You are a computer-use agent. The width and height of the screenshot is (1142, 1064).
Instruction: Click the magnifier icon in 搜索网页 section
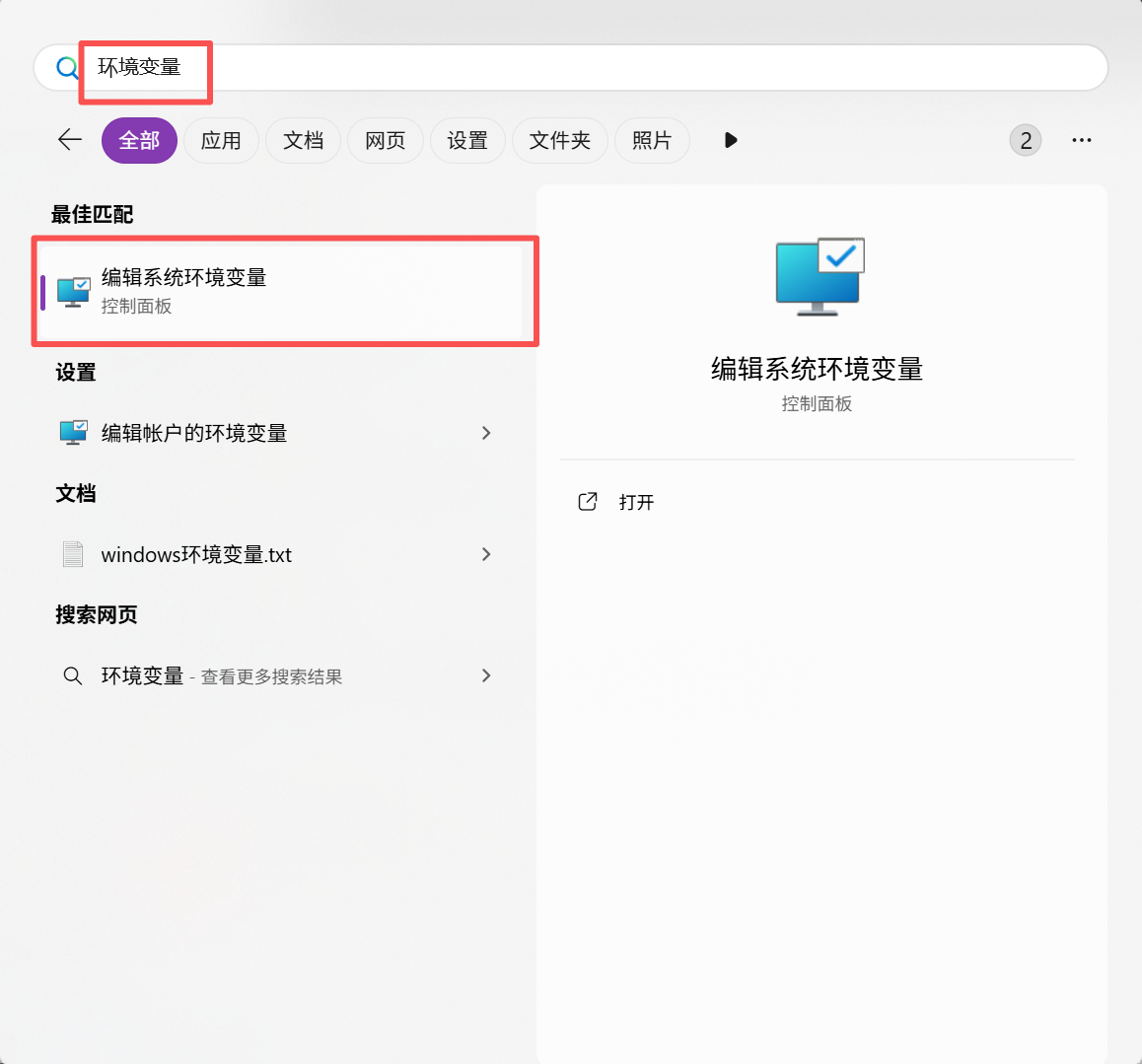tap(72, 675)
